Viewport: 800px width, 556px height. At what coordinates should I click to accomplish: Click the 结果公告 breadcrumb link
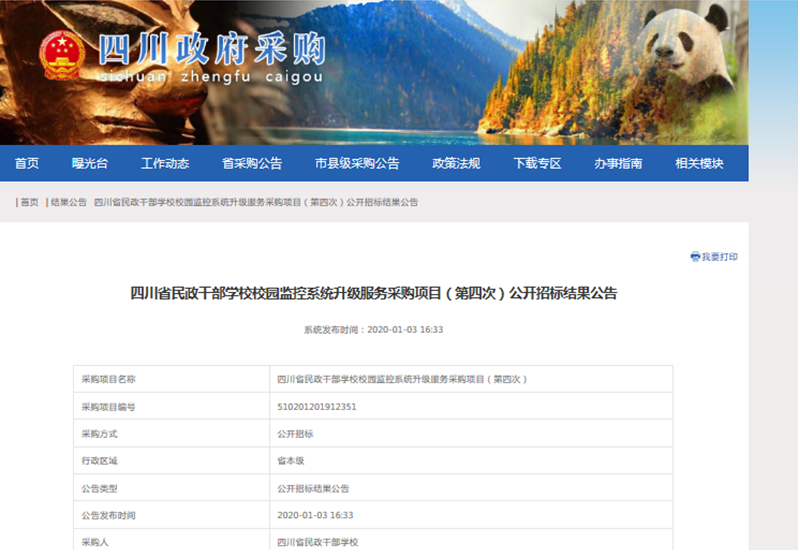pyautogui.click(x=69, y=202)
